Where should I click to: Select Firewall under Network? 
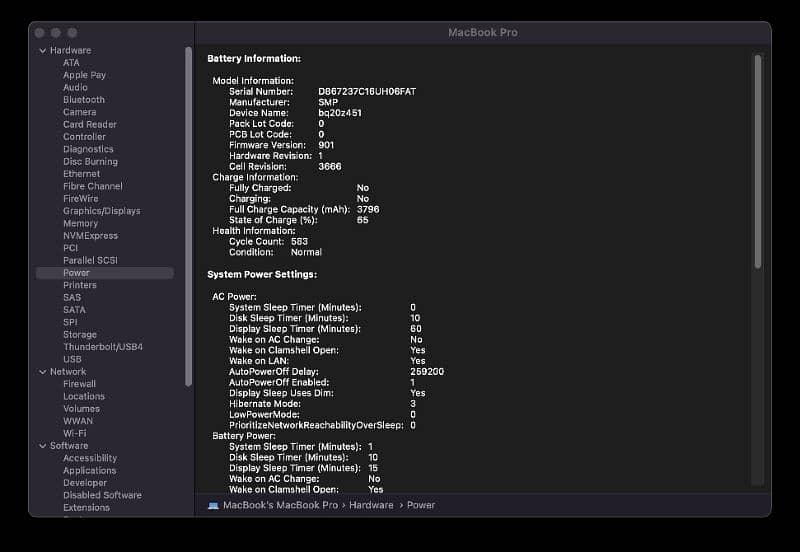79,383
